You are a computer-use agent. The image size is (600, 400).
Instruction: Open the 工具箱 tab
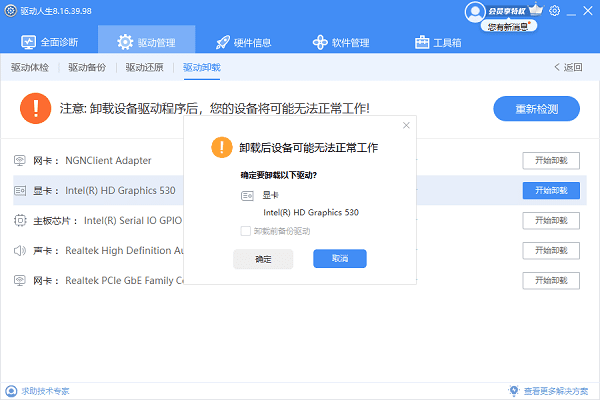click(x=438, y=42)
